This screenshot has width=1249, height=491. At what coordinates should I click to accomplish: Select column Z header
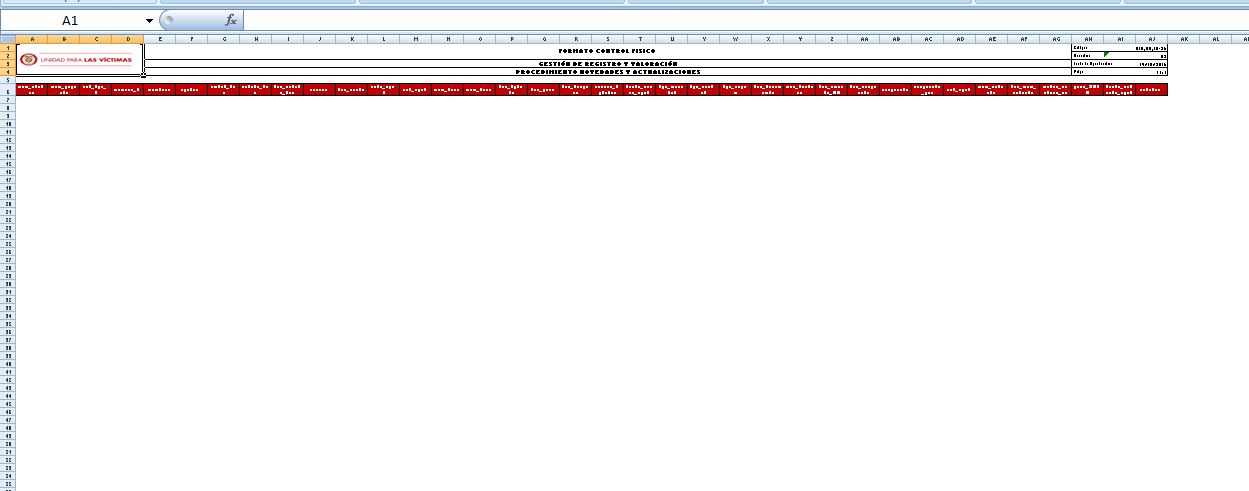(832, 39)
